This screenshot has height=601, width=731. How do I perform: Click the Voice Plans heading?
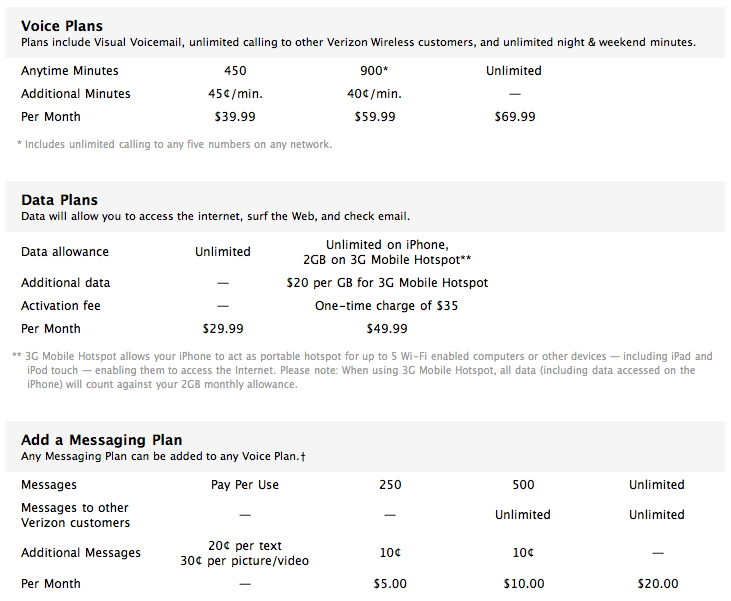(61, 26)
